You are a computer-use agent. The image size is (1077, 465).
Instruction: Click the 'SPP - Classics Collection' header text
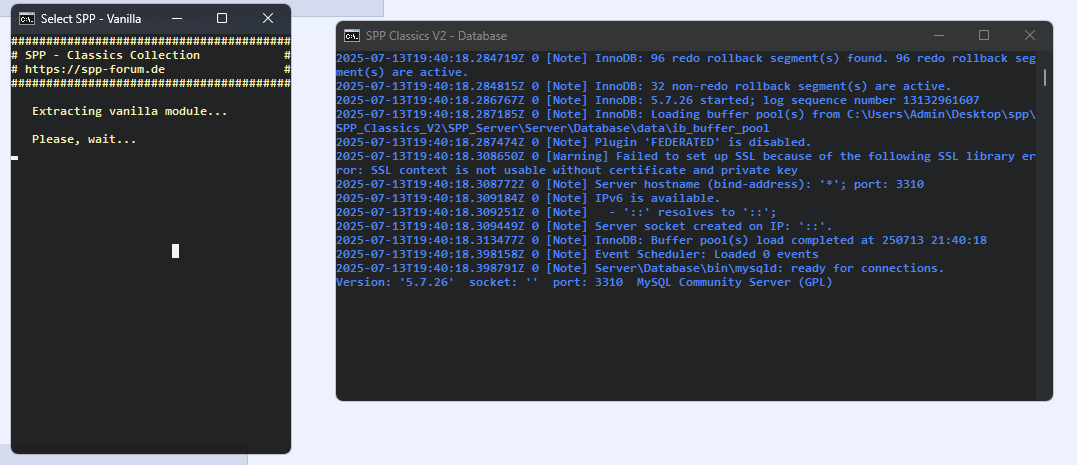113,55
